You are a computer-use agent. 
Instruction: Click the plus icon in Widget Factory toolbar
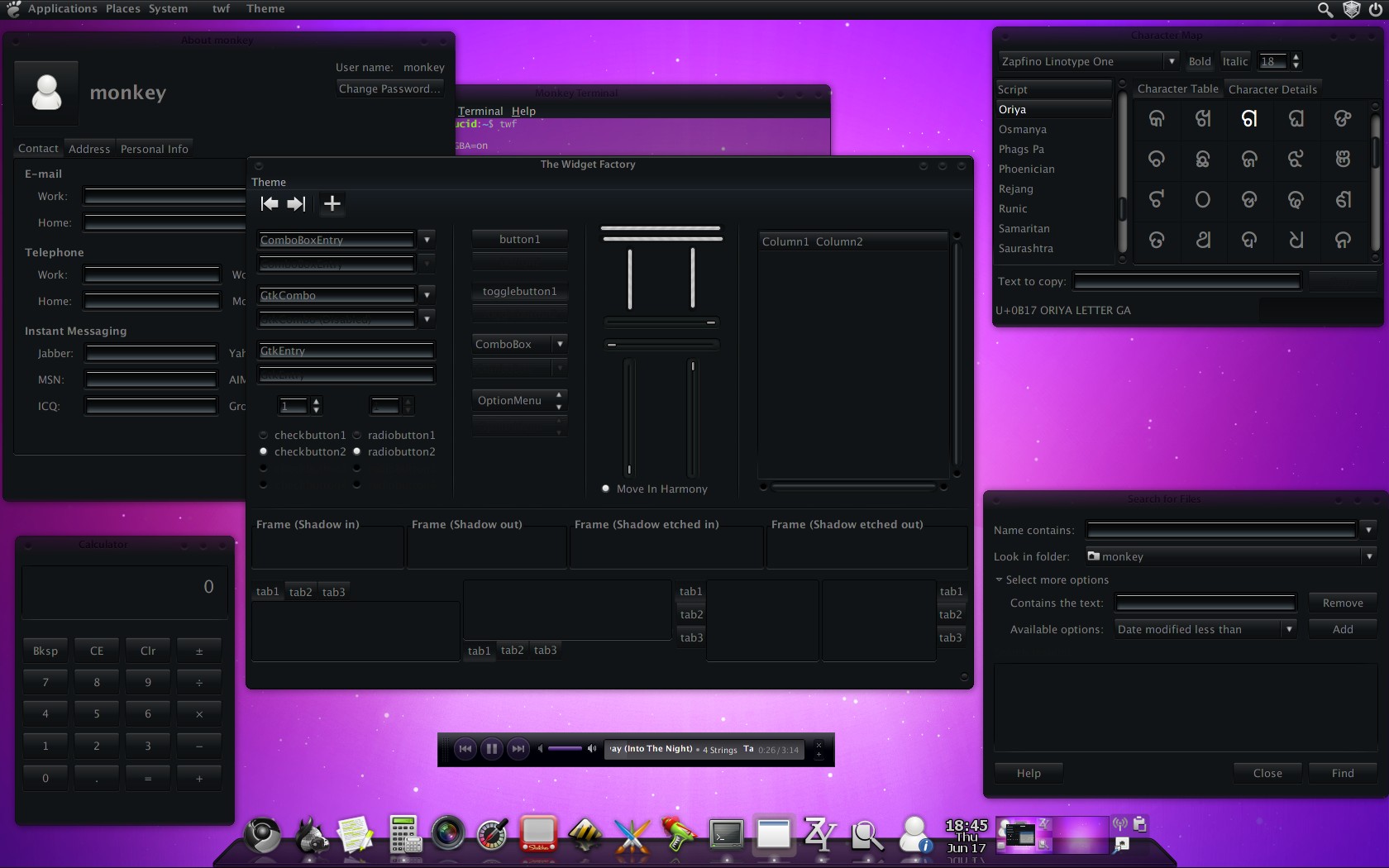[x=332, y=203]
